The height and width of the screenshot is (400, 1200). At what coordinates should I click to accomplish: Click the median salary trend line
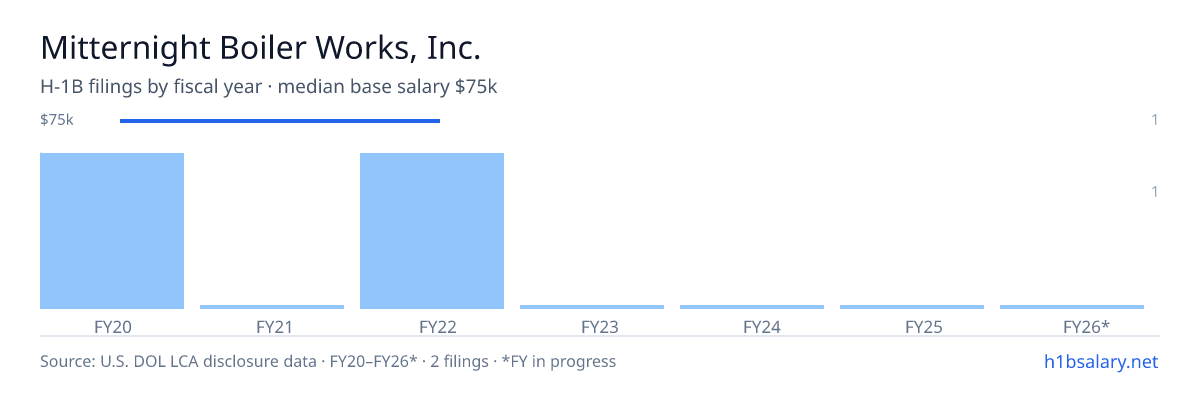(x=280, y=121)
